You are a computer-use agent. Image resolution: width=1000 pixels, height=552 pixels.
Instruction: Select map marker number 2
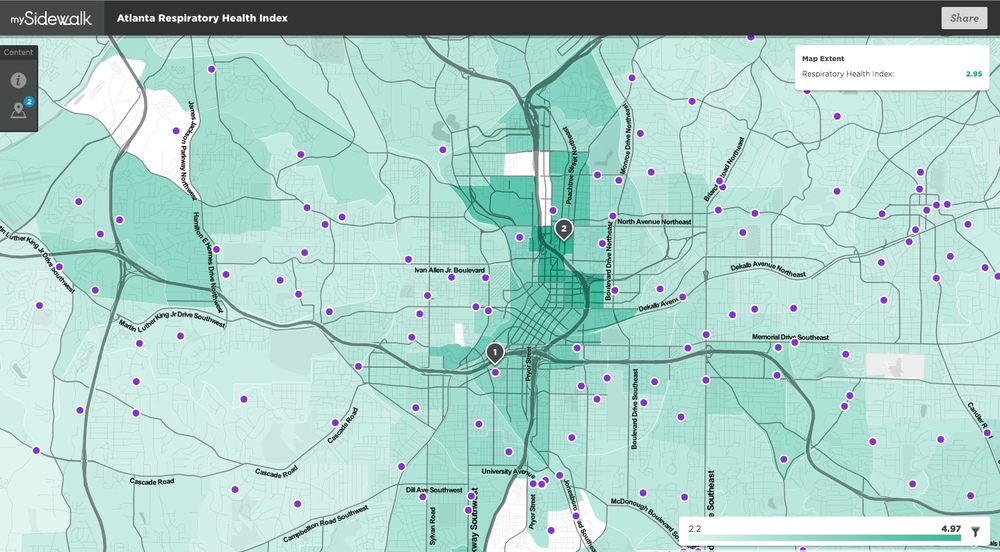point(564,230)
